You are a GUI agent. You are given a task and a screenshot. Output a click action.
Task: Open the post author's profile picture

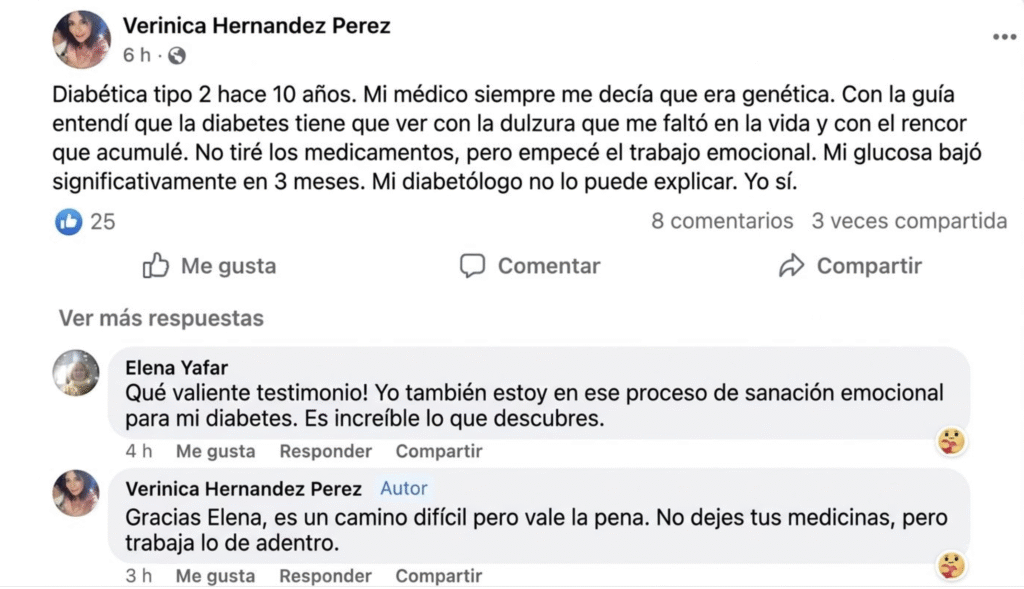(x=81, y=39)
